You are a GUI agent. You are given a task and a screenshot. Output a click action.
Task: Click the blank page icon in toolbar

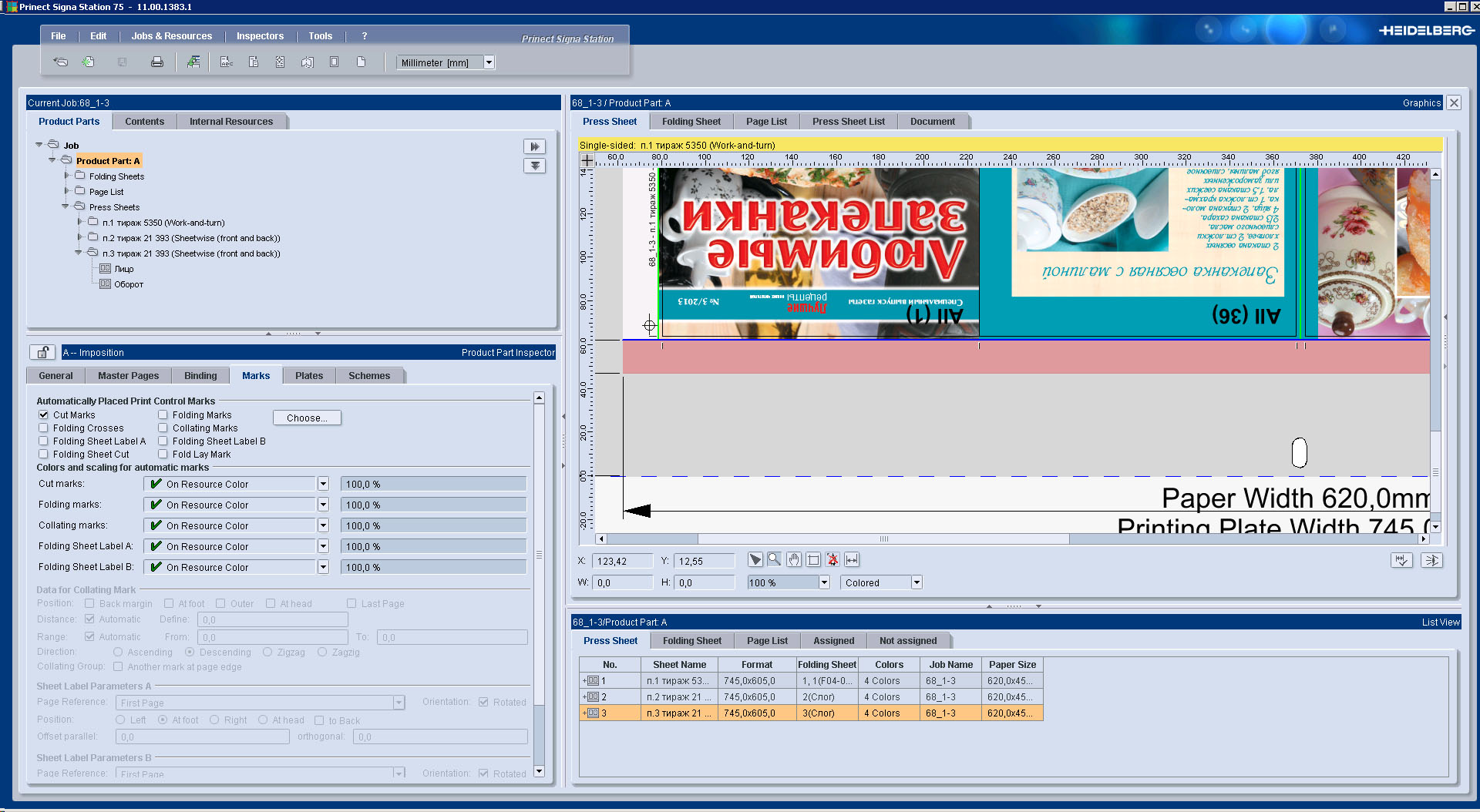pyautogui.click(x=361, y=62)
